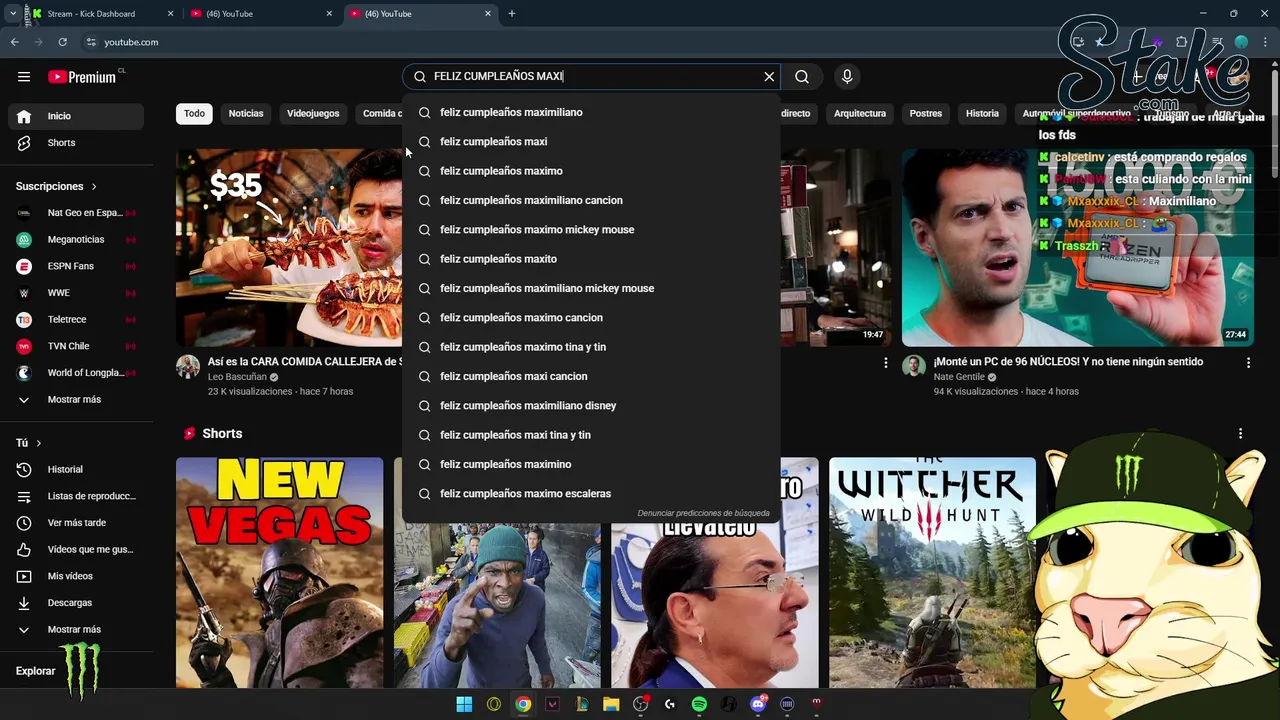Open options menu for Nate Gentile video
Image resolution: width=1280 pixels, height=720 pixels.
pos(1248,363)
